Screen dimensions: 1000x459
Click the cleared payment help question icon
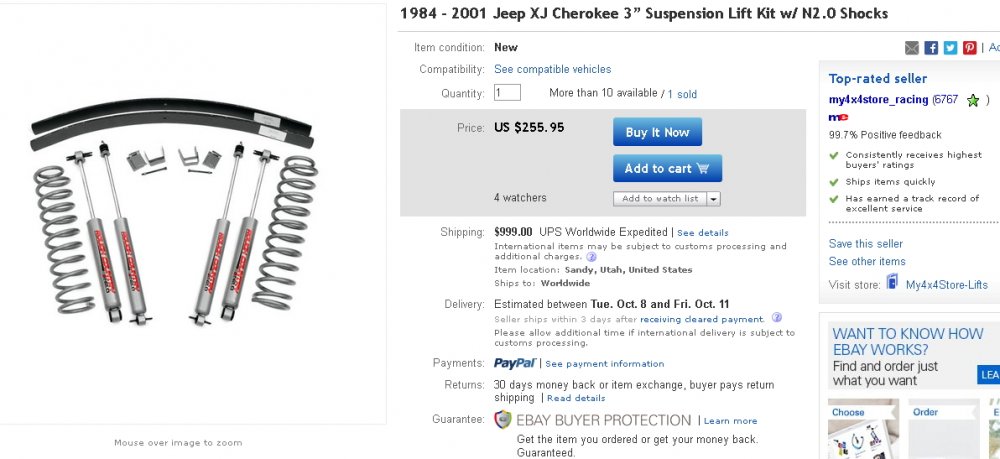point(776,317)
